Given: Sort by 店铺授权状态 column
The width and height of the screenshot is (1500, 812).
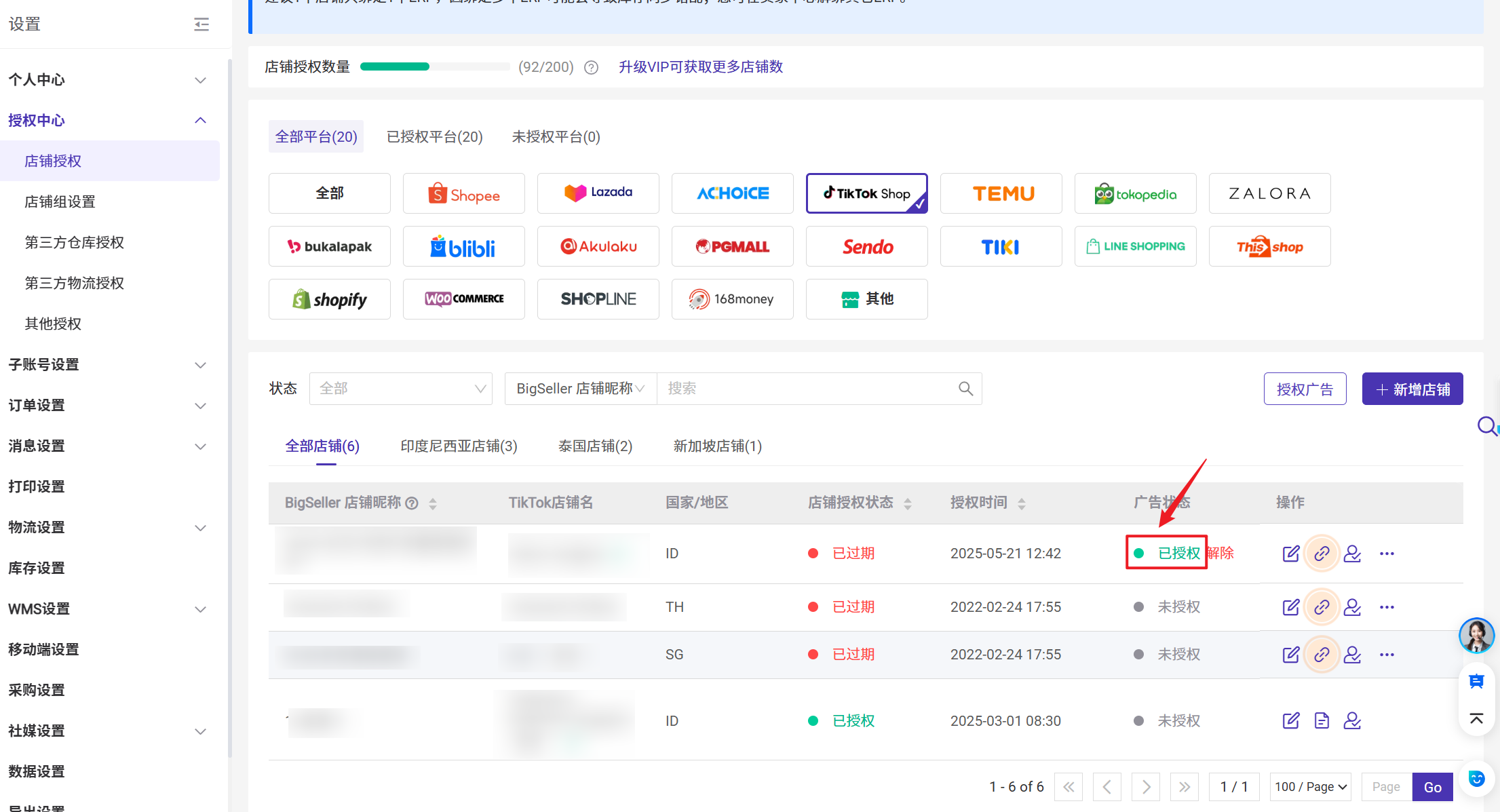Looking at the screenshot, I should point(908,503).
